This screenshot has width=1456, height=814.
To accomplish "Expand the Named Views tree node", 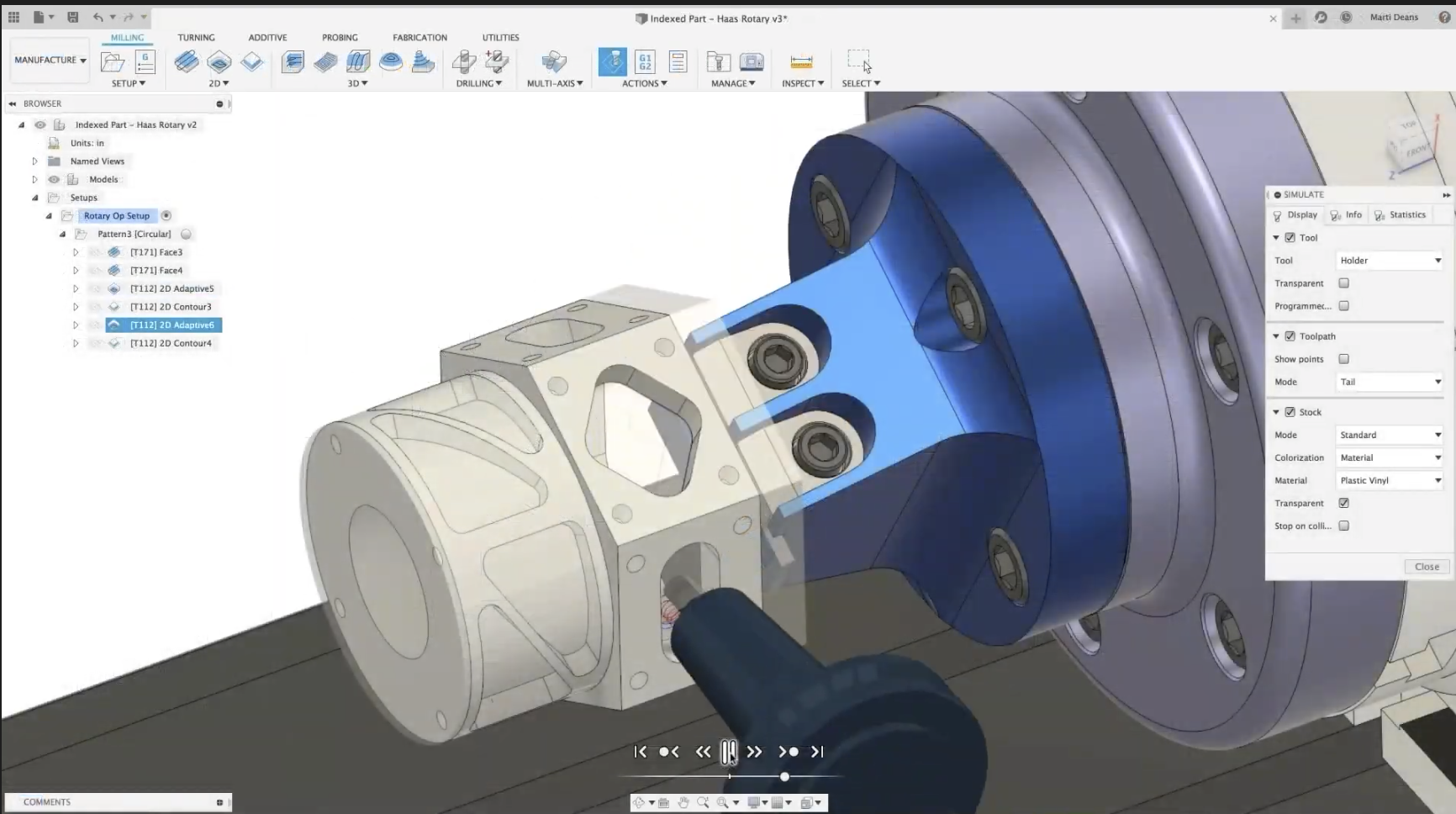I will [x=34, y=161].
